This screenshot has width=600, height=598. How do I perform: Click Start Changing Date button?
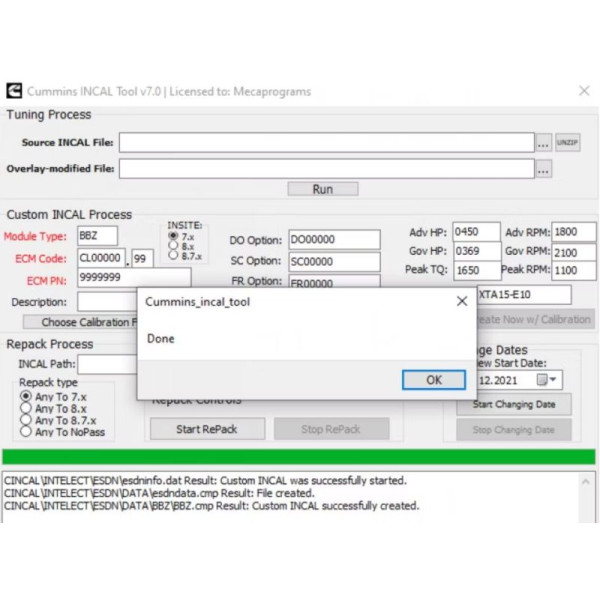[x=513, y=405]
